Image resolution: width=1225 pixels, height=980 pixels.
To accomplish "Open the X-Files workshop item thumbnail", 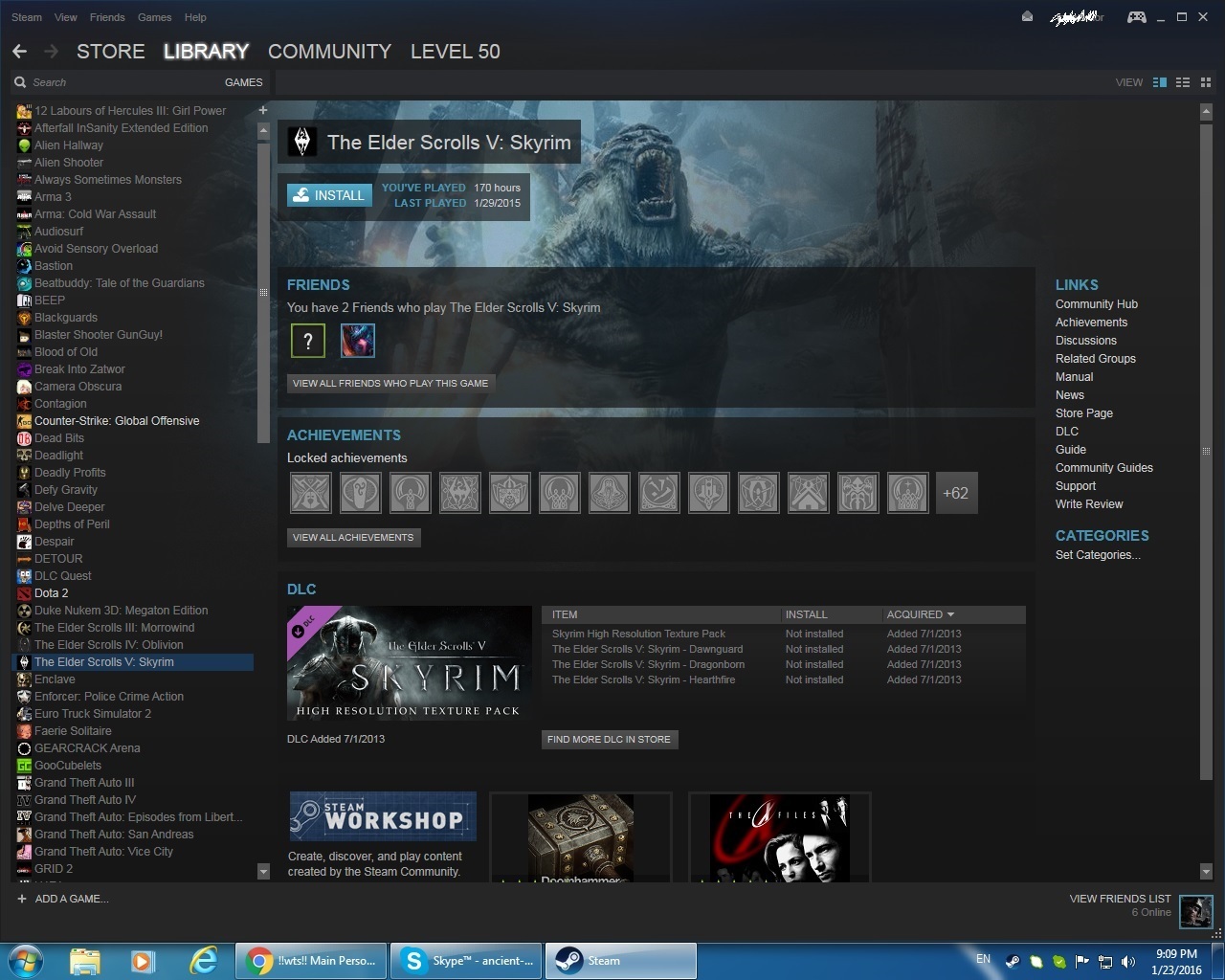I will 779,837.
